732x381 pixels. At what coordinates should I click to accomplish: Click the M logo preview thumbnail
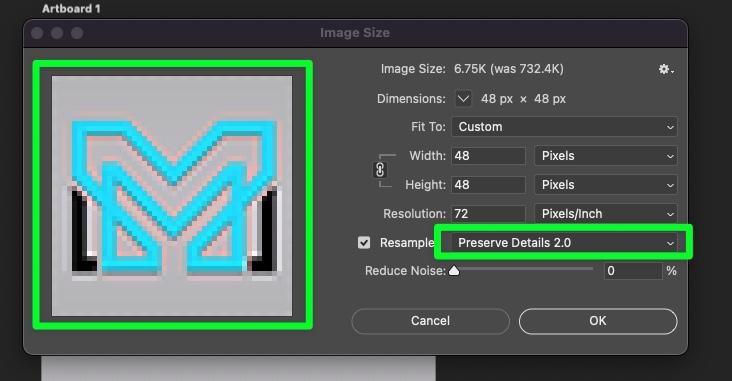pos(172,196)
